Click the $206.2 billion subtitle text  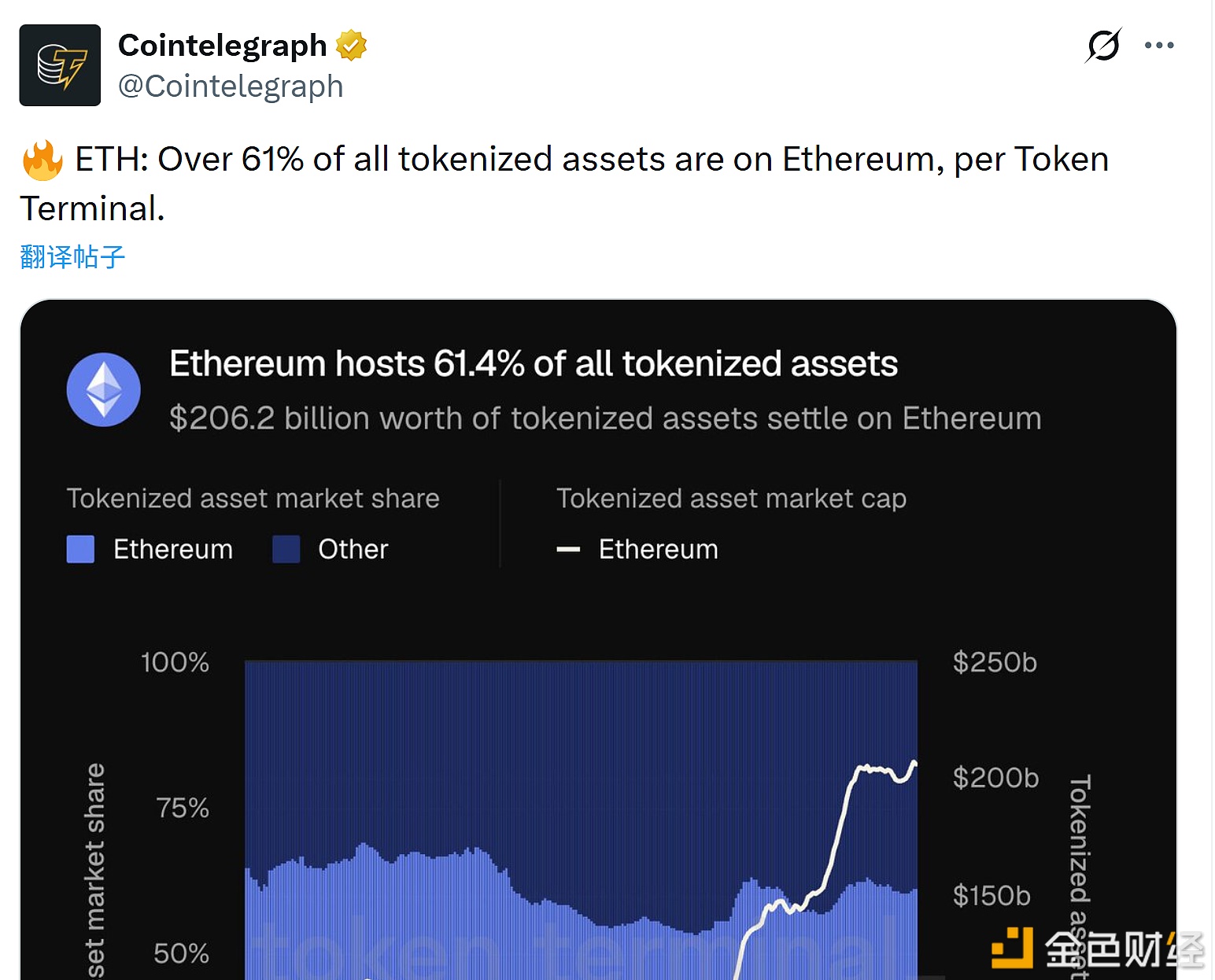click(605, 418)
